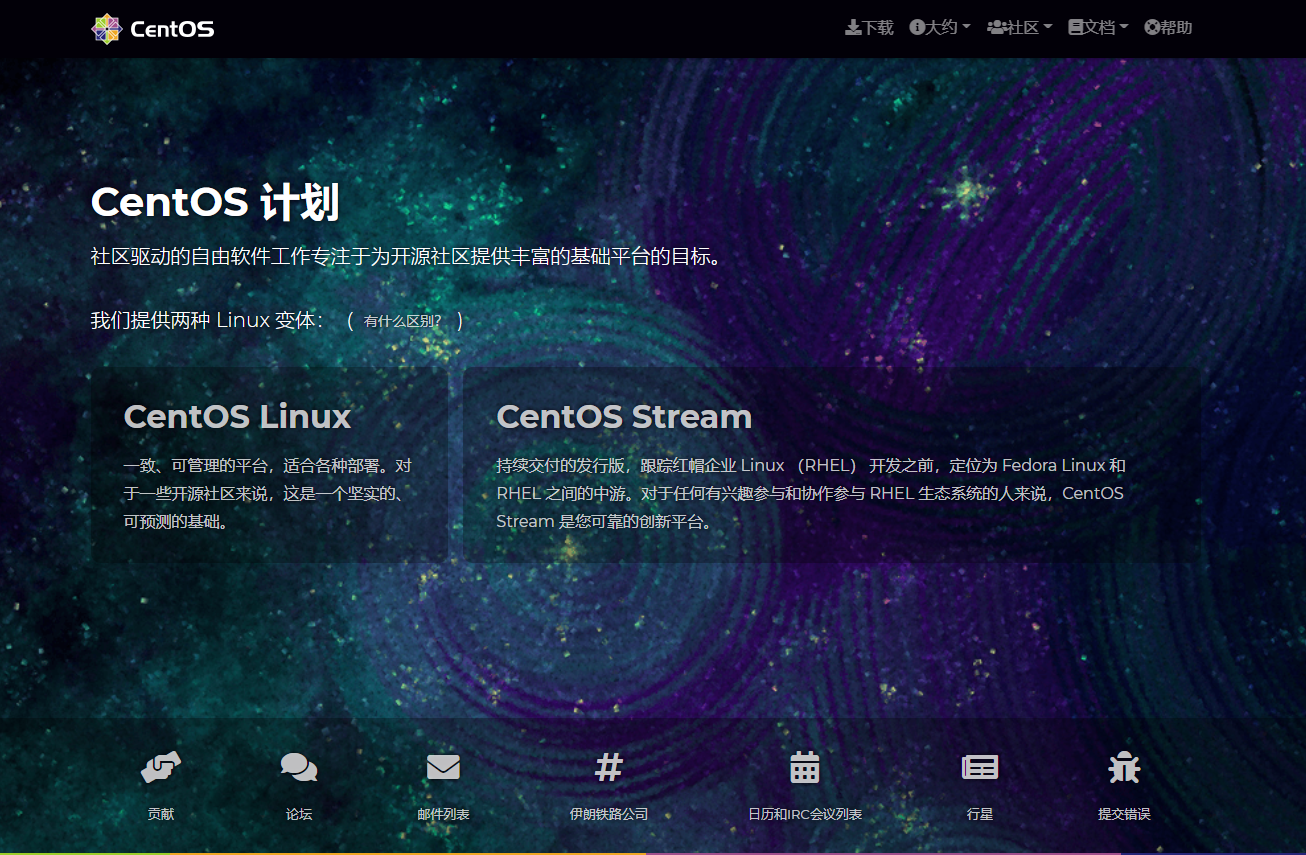Click the handshake 贡献 icon
Screen dimensions: 1306x855
pyautogui.click(x=161, y=767)
